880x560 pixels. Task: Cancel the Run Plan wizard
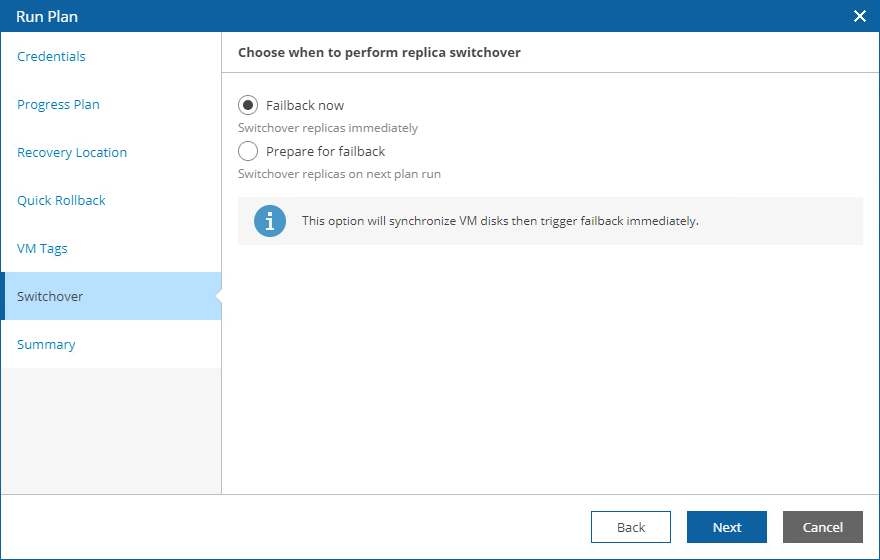point(823,527)
